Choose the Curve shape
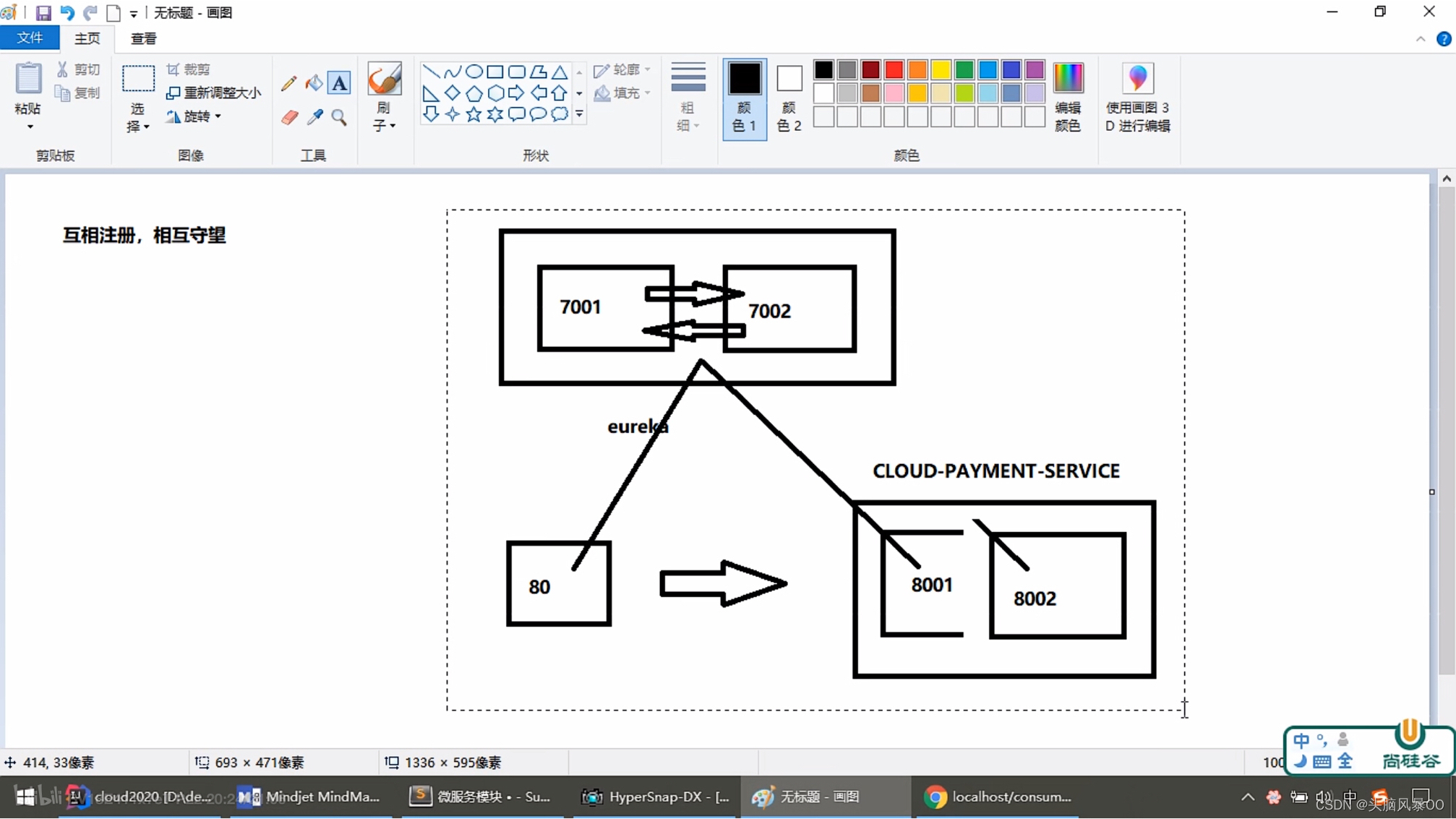The width and height of the screenshot is (1456, 819). click(453, 72)
